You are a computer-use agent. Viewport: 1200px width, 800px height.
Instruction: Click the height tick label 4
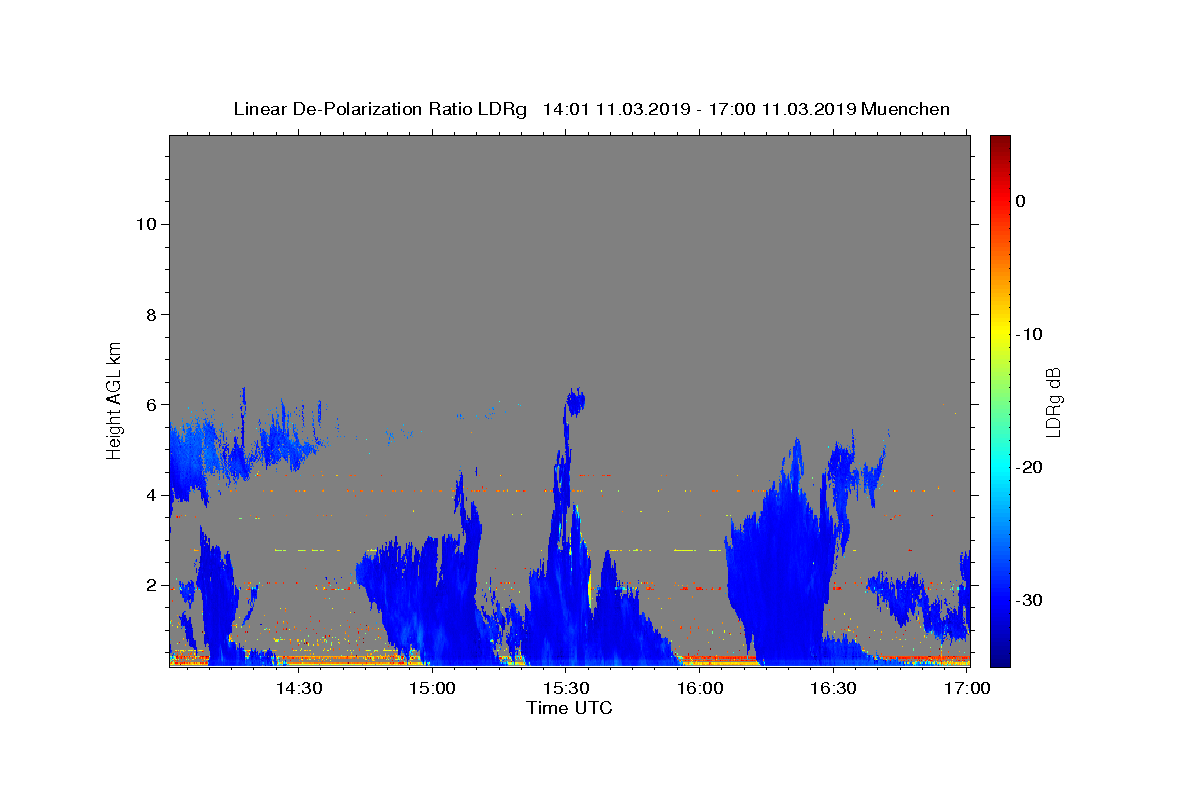point(150,495)
